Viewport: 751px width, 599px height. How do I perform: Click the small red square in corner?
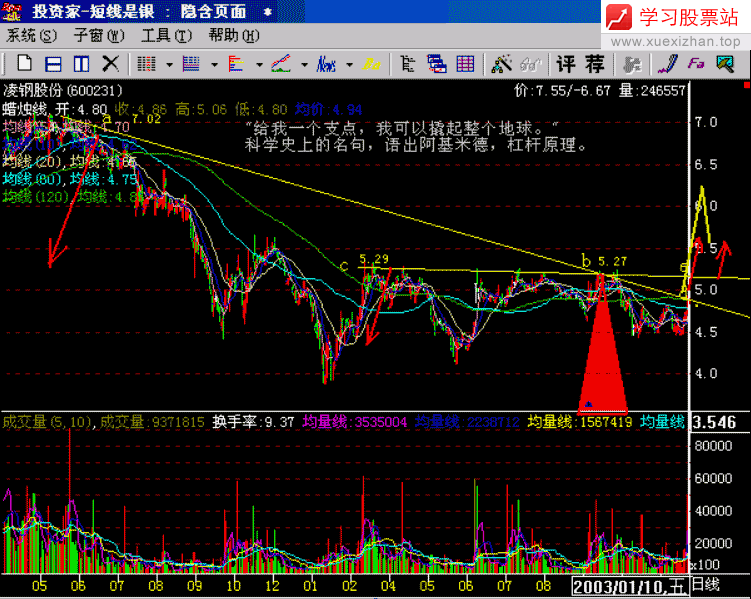747,85
